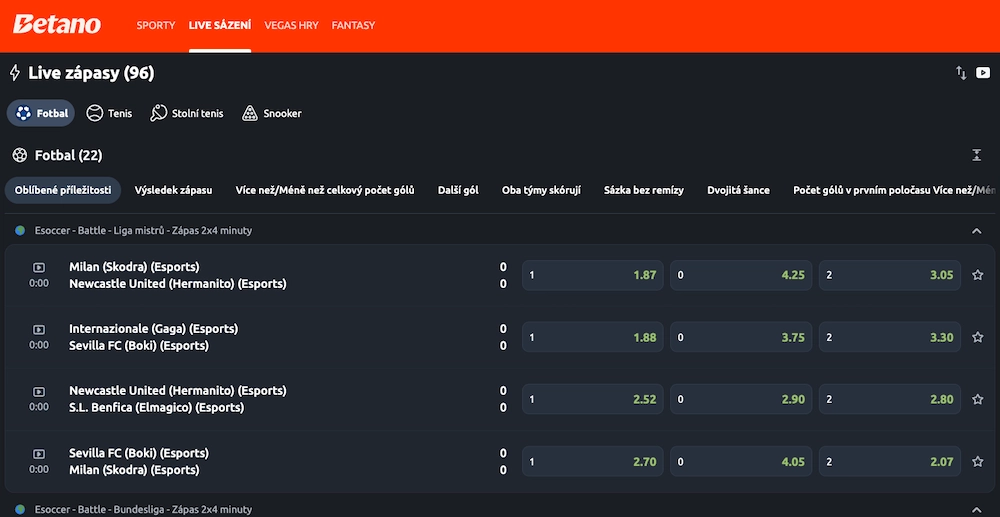Switch to the Výsledek zápasu tab
Image resolution: width=1000 pixels, height=517 pixels.
[173, 190]
